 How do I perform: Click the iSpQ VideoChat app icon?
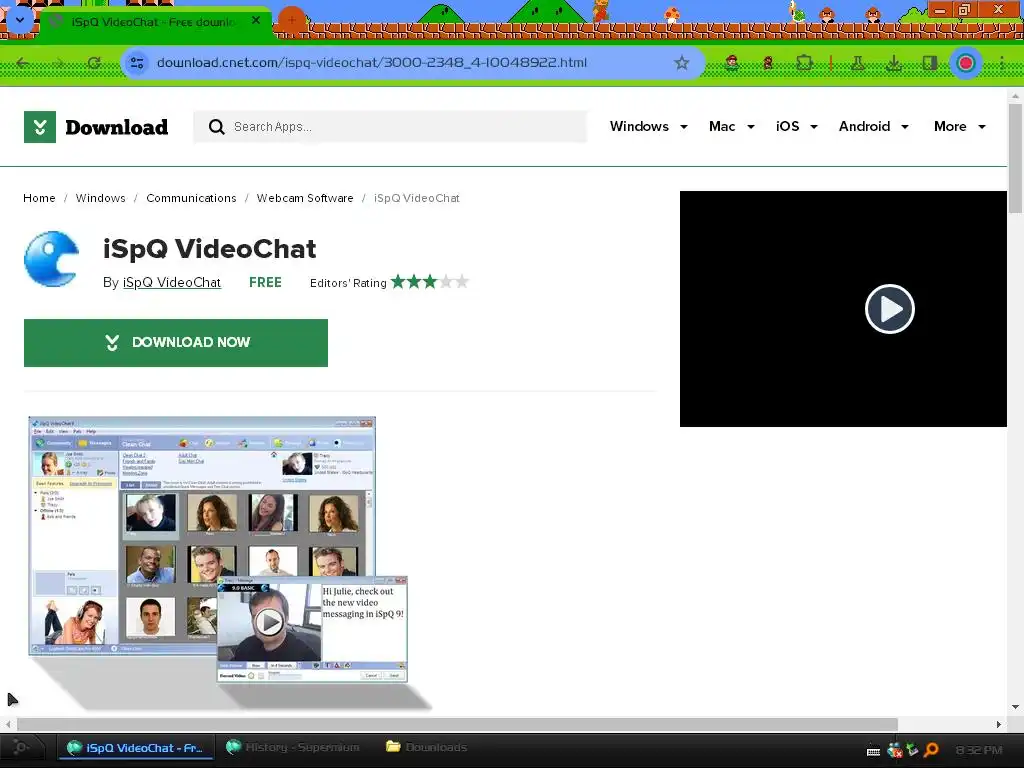pos(52,259)
